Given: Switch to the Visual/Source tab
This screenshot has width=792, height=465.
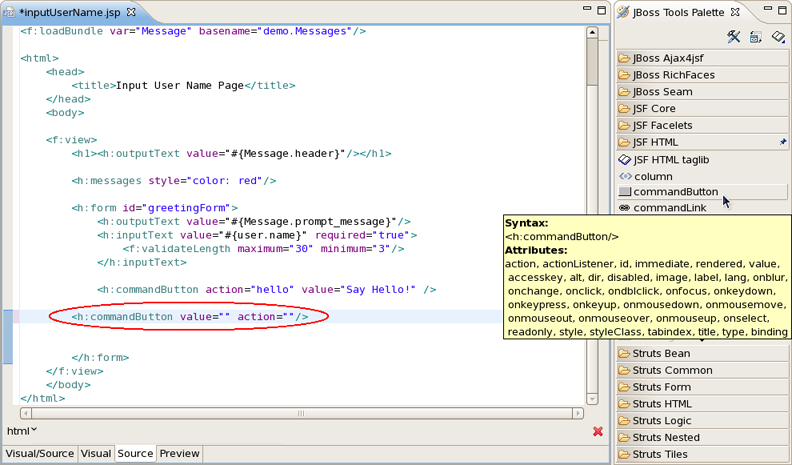Looking at the screenshot, I should (40, 453).
